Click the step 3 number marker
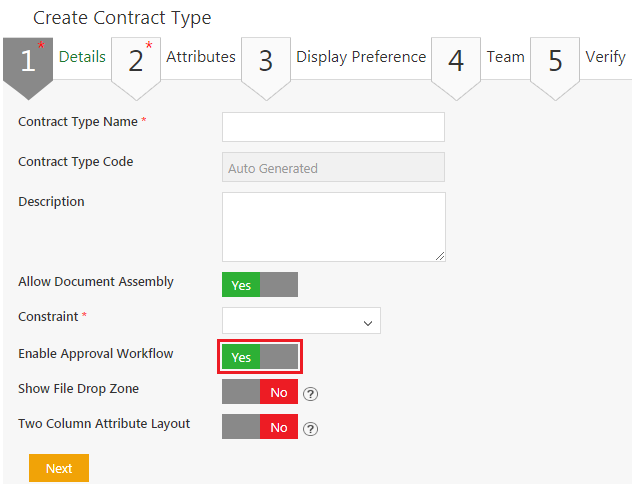The height and width of the screenshot is (493, 632). 265,62
